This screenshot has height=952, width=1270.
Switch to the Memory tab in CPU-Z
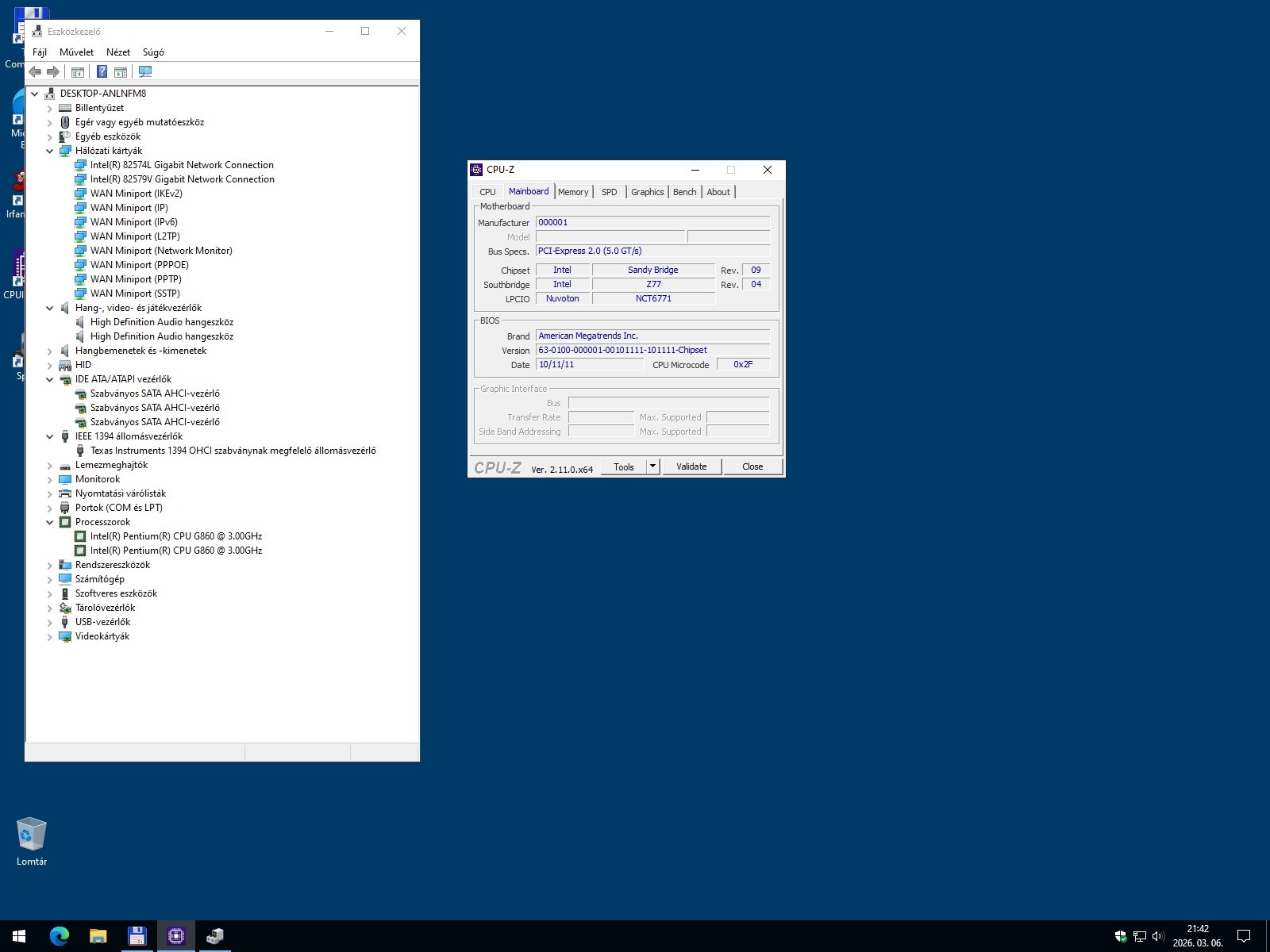point(573,192)
